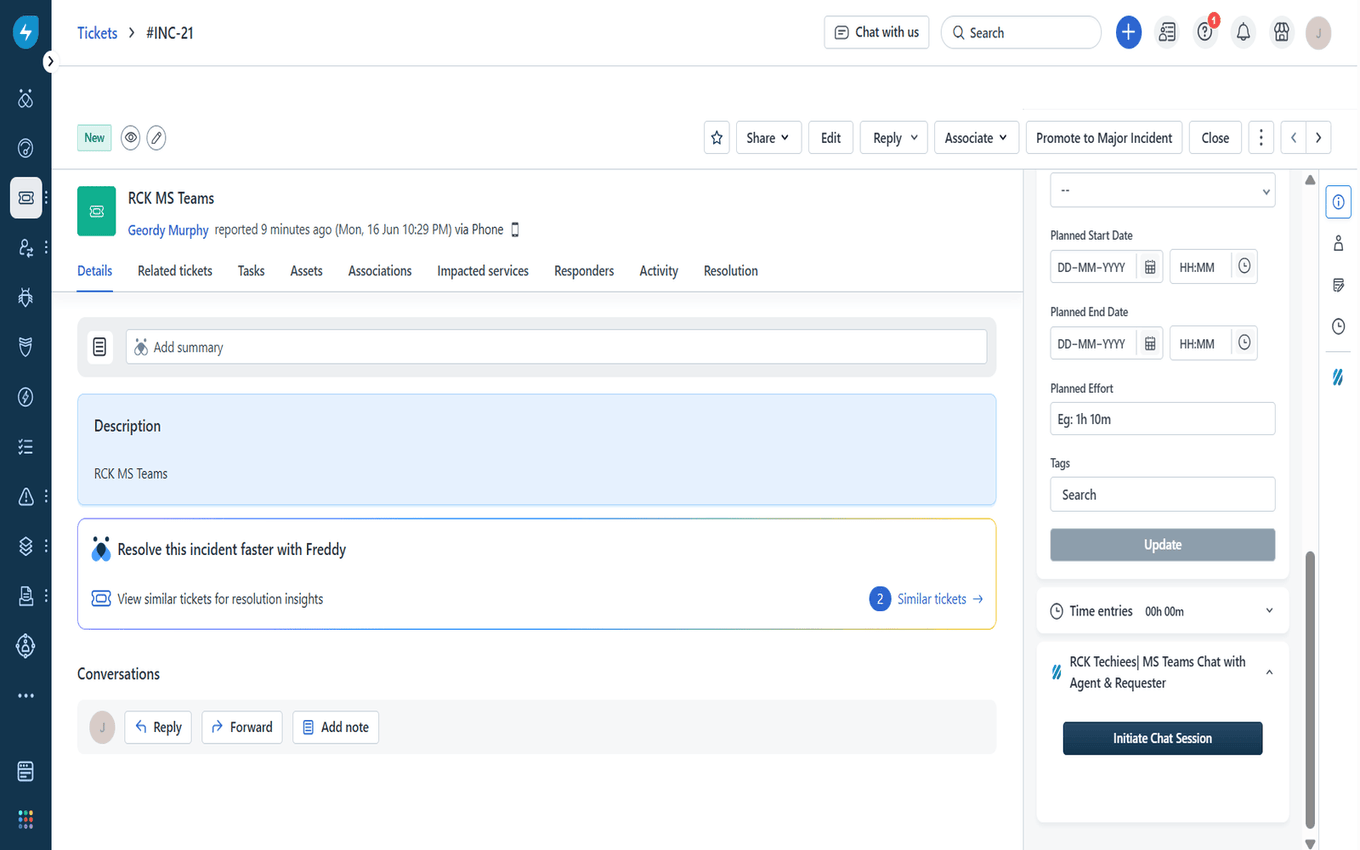Open the notes icon on right rail
Screen dimensions: 1360x850
(1338, 285)
